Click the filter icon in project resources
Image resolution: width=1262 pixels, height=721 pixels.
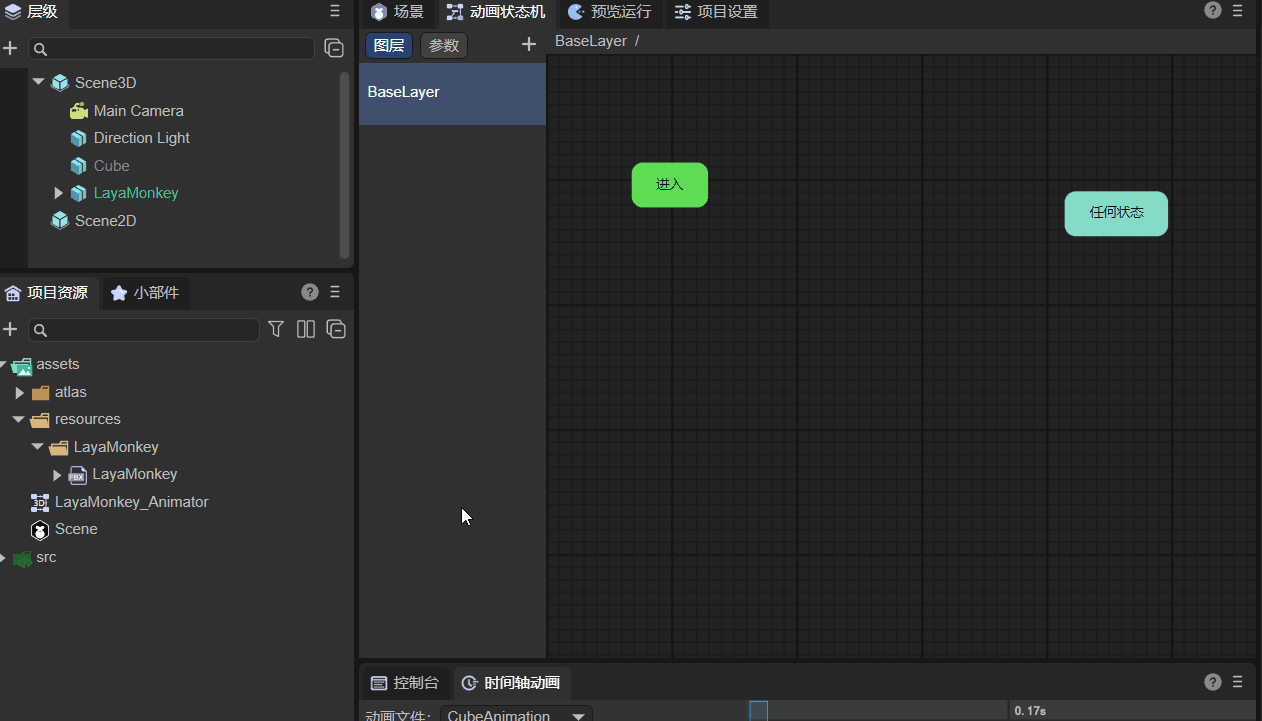[276, 329]
